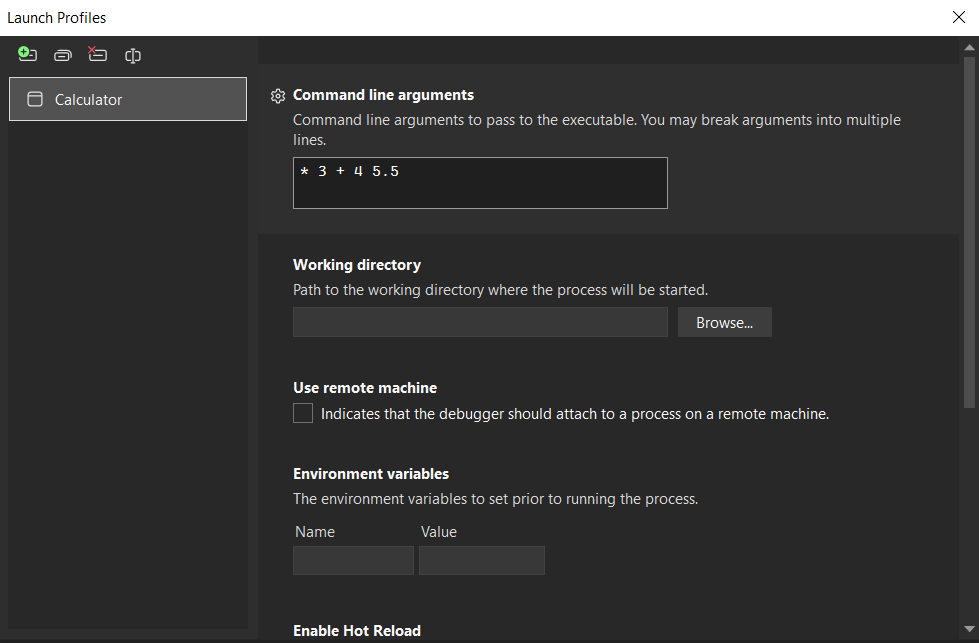Click the Environment variables heading
The height and width of the screenshot is (643, 979).
[x=371, y=474]
